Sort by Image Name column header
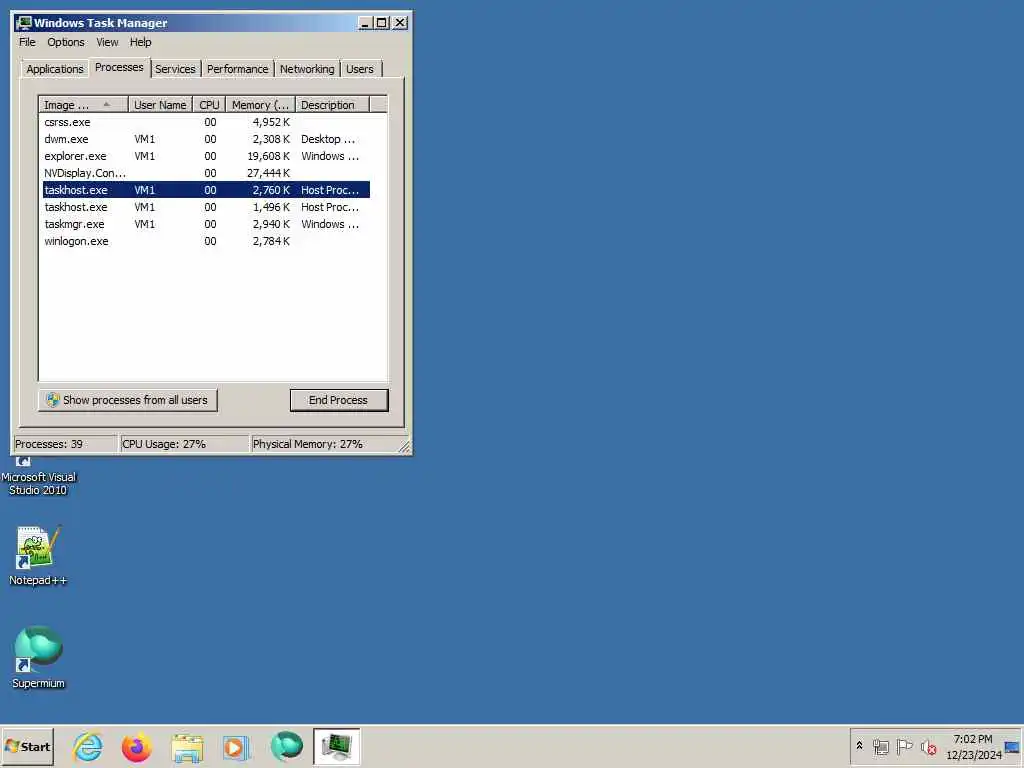Viewport: 1024px width, 768px height. point(83,104)
